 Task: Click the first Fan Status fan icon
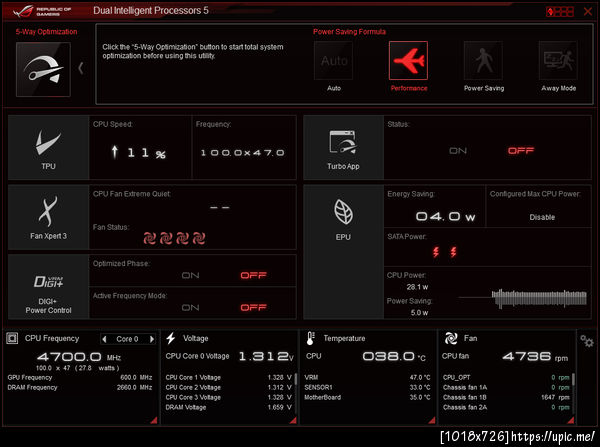[x=150, y=238]
